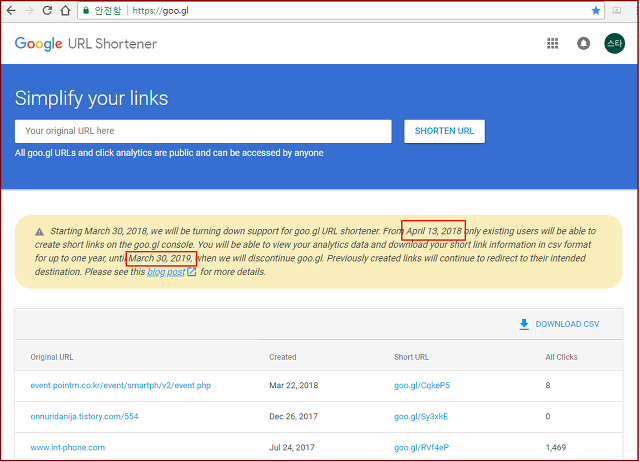Click the All Clicks column header

(561, 357)
